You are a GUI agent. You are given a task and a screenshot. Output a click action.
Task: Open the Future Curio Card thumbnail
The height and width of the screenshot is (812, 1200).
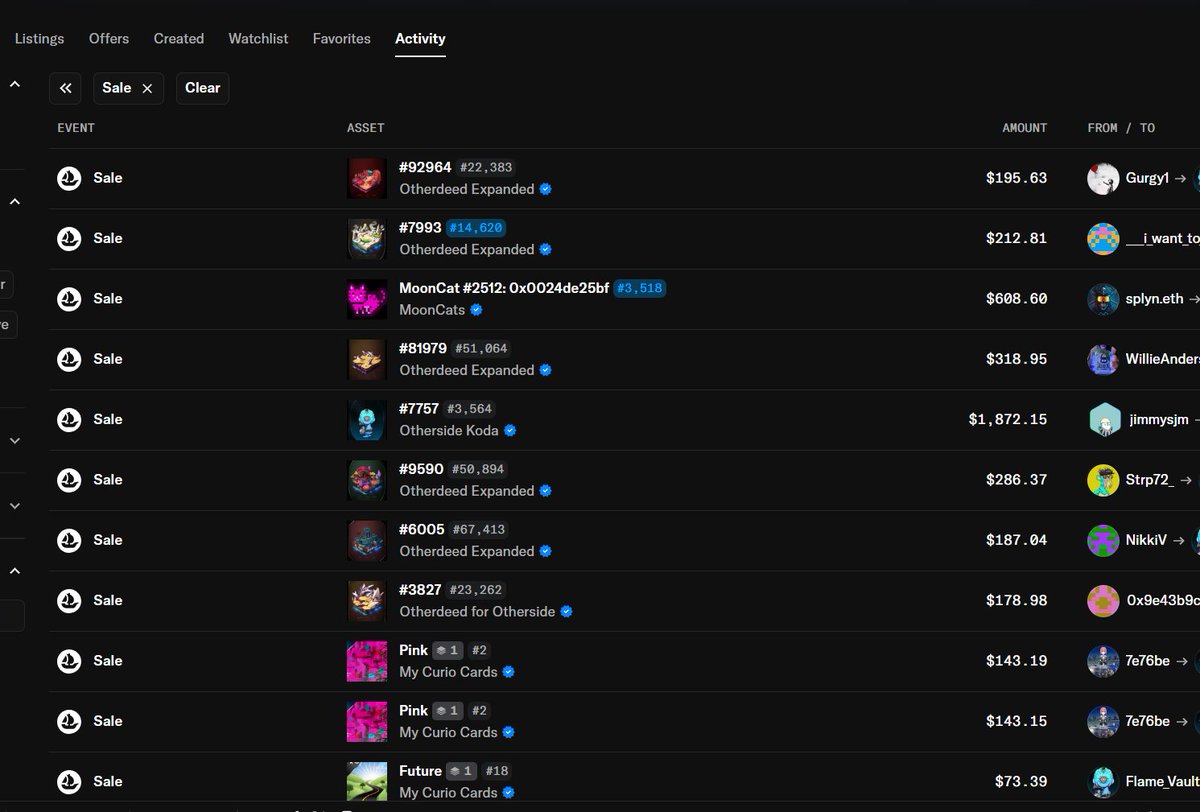[367, 781]
